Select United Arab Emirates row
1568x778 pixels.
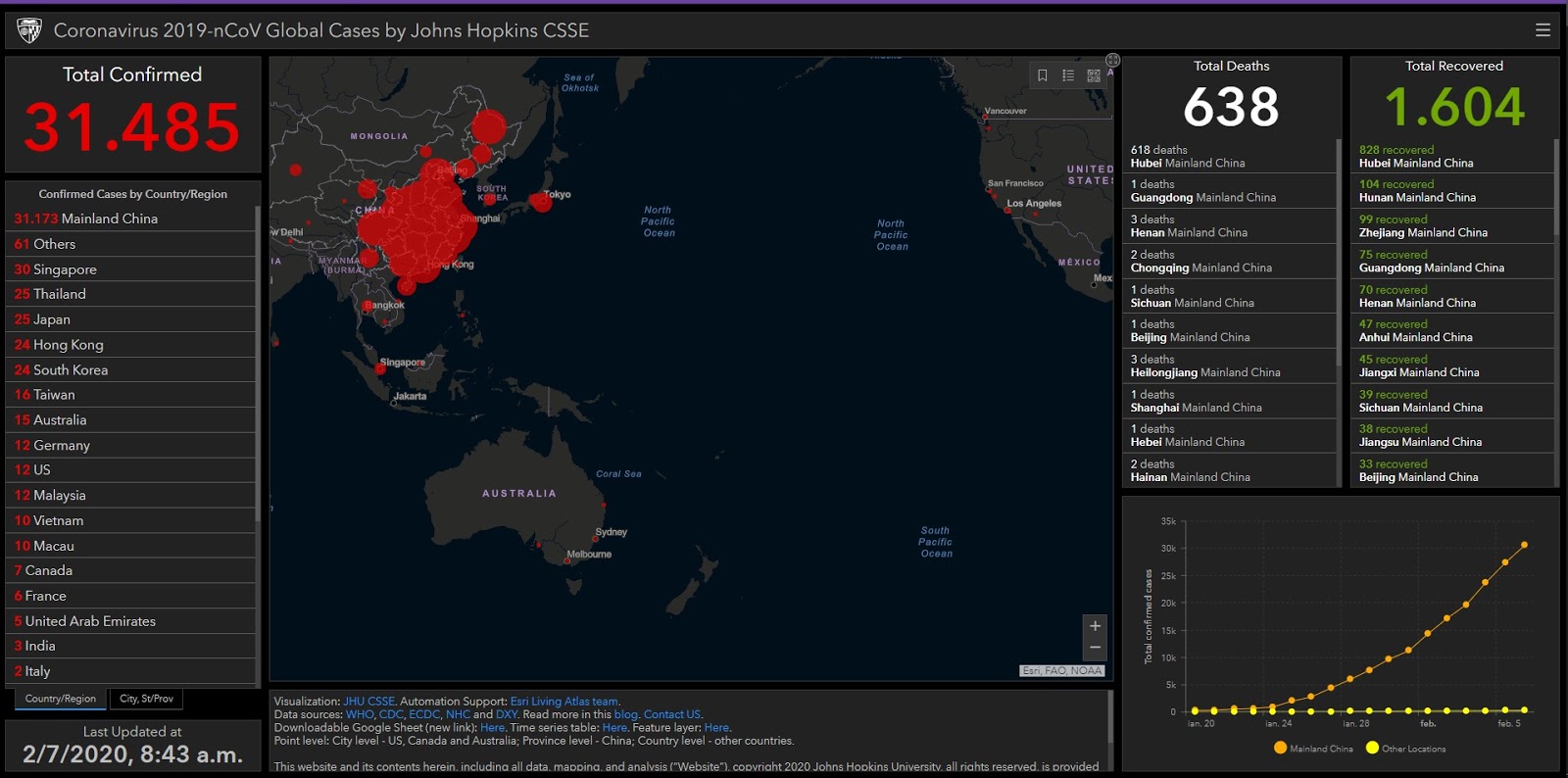[130, 621]
